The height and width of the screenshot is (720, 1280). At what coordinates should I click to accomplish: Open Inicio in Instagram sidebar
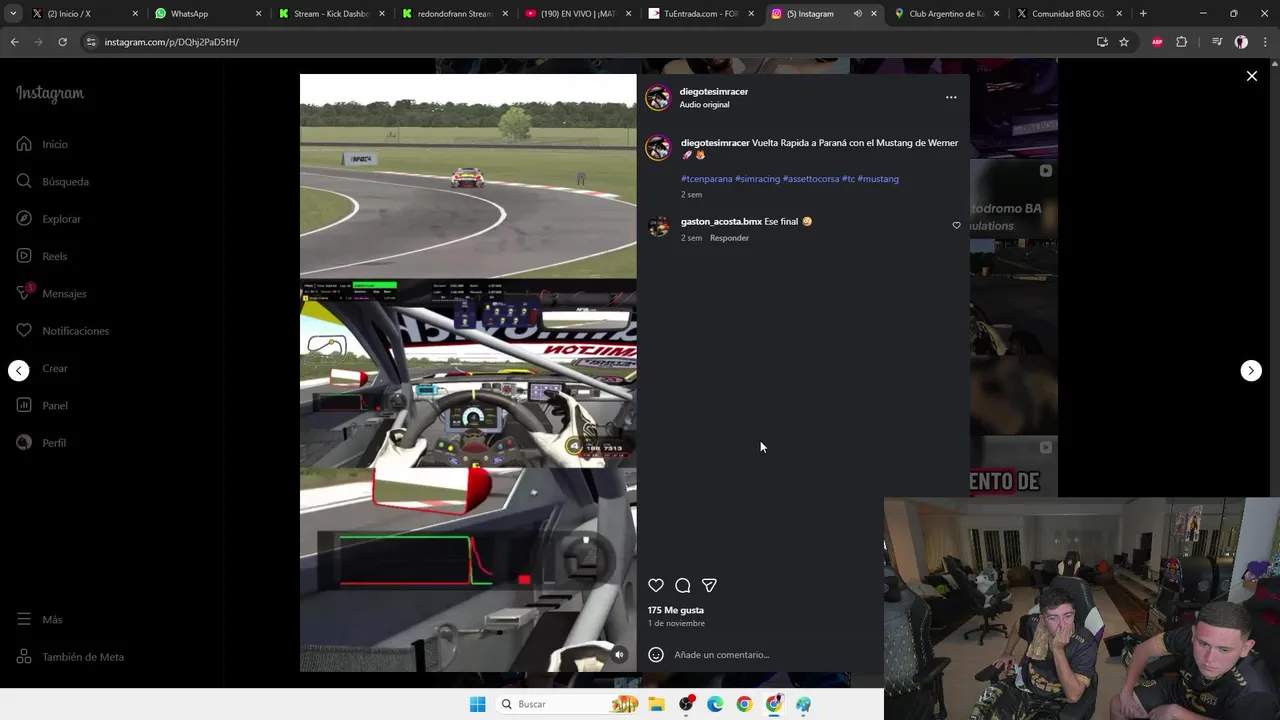[x=42, y=144]
